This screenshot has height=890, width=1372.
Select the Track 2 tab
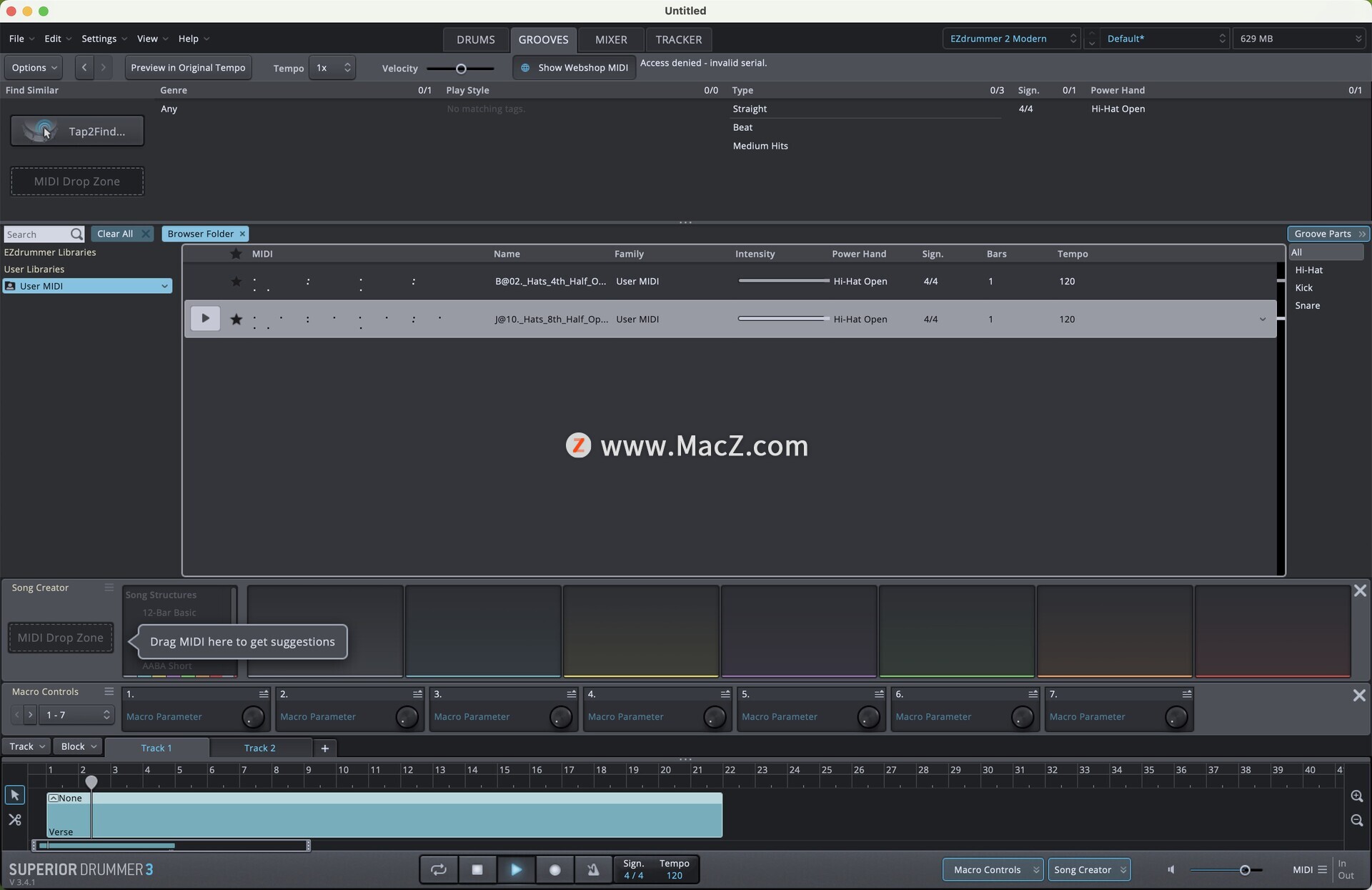click(260, 748)
